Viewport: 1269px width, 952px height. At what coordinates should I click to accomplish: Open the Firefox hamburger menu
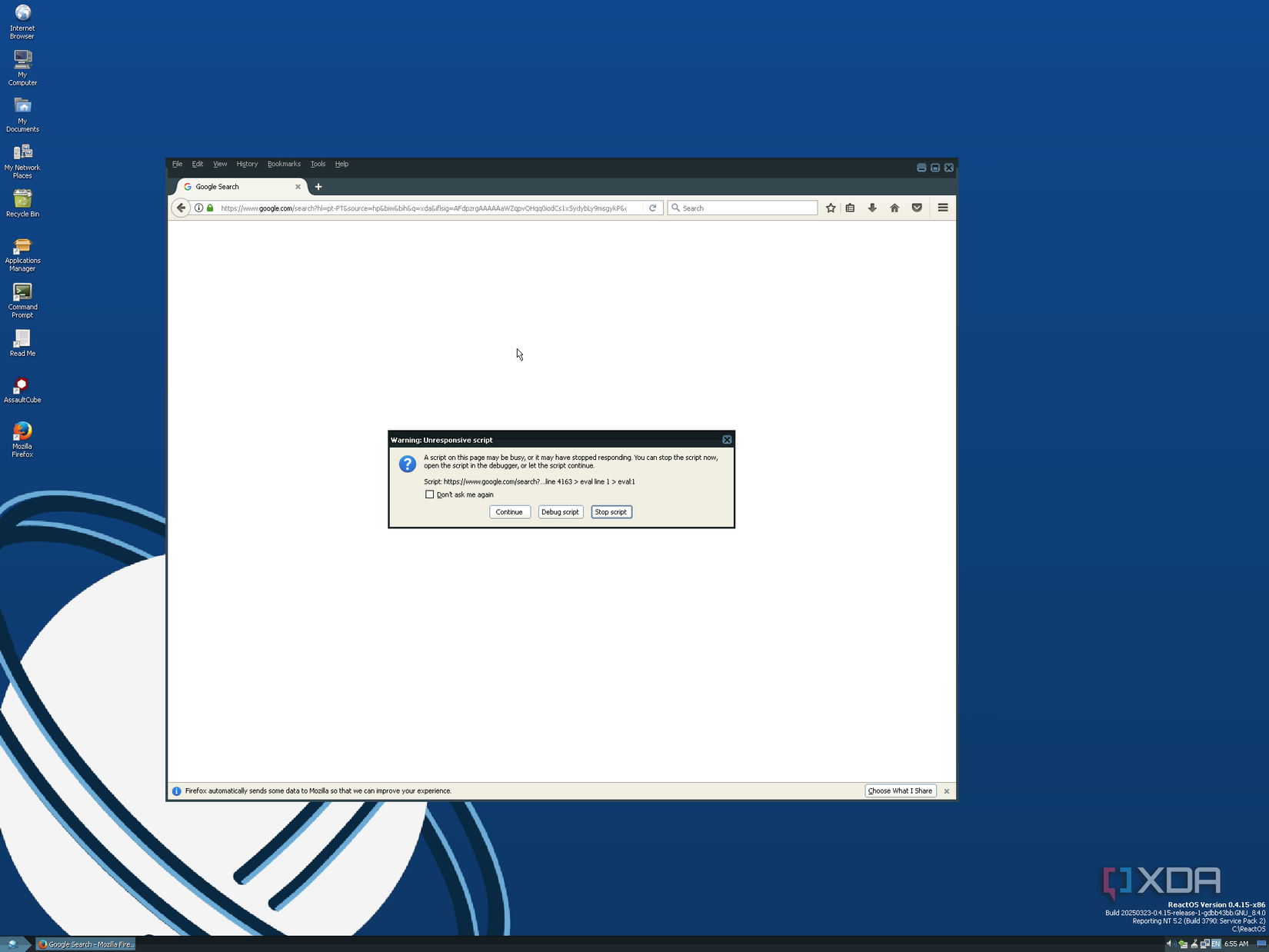(943, 208)
